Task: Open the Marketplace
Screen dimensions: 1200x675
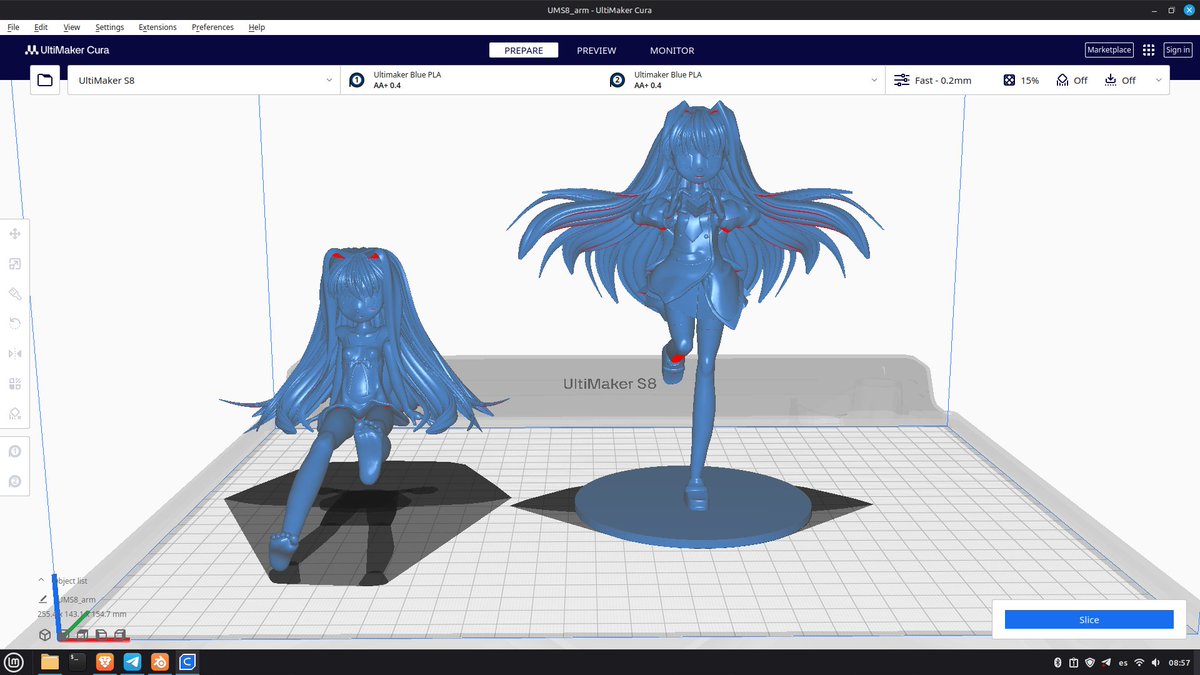Action: point(1109,50)
